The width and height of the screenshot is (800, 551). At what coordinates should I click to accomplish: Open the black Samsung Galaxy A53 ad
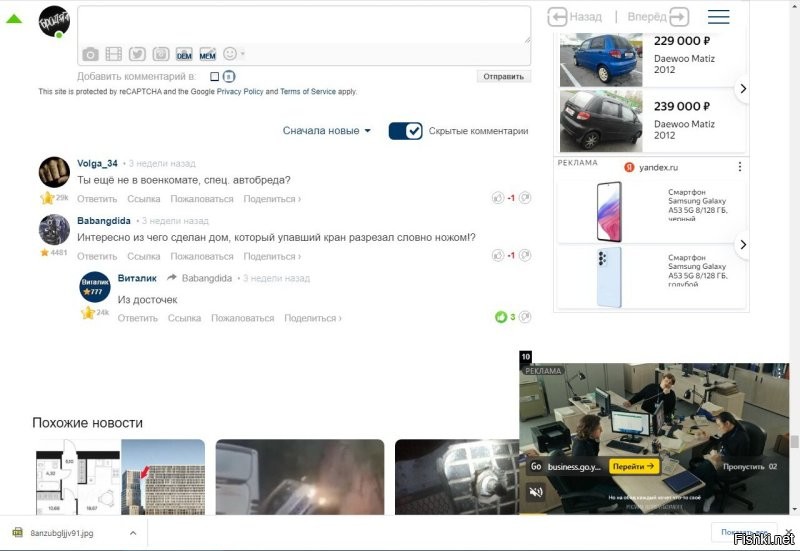pyautogui.click(x=652, y=211)
